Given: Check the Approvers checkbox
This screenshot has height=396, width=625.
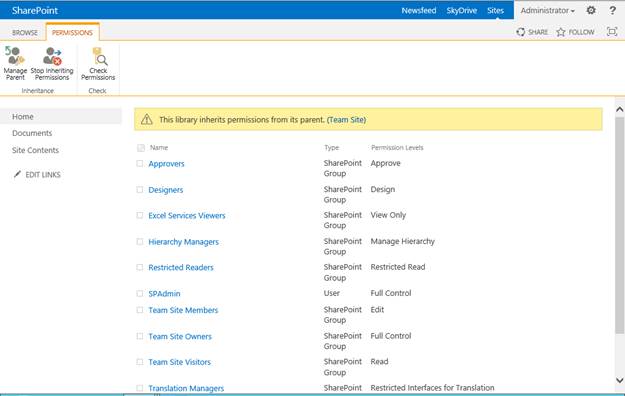Looking at the screenshot, I should 140,164.
